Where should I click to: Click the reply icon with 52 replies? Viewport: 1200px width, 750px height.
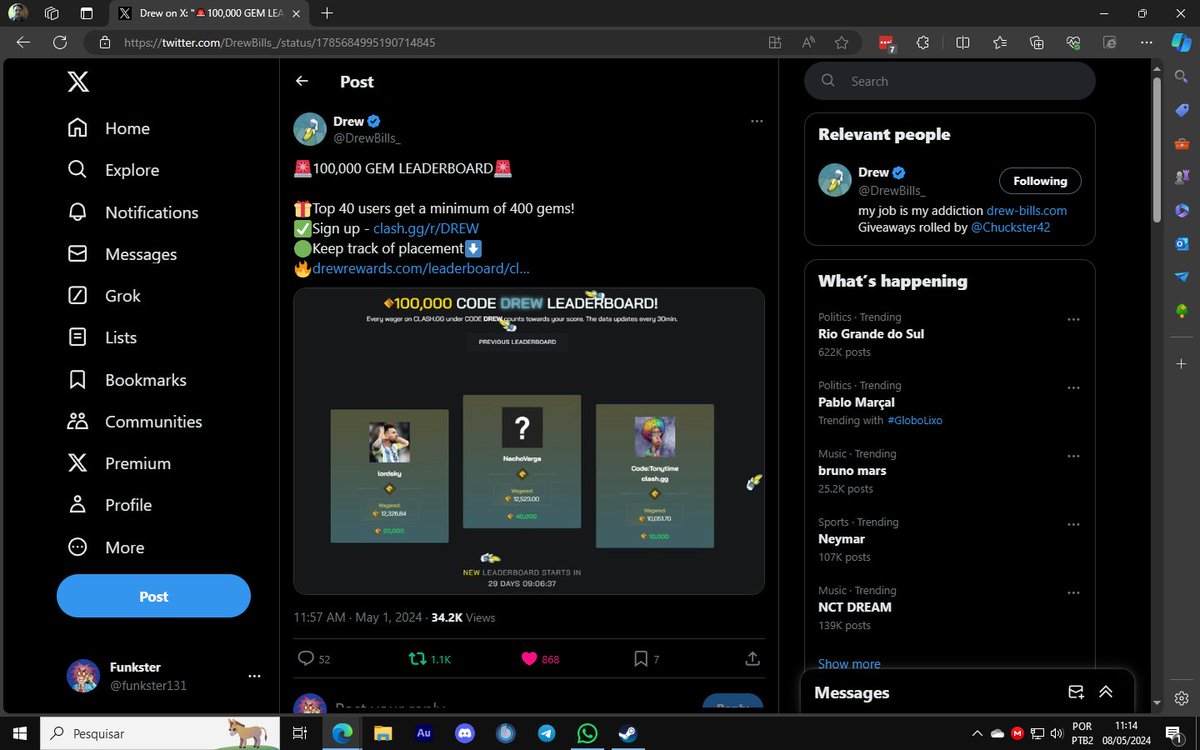click(x=314, y=659)
